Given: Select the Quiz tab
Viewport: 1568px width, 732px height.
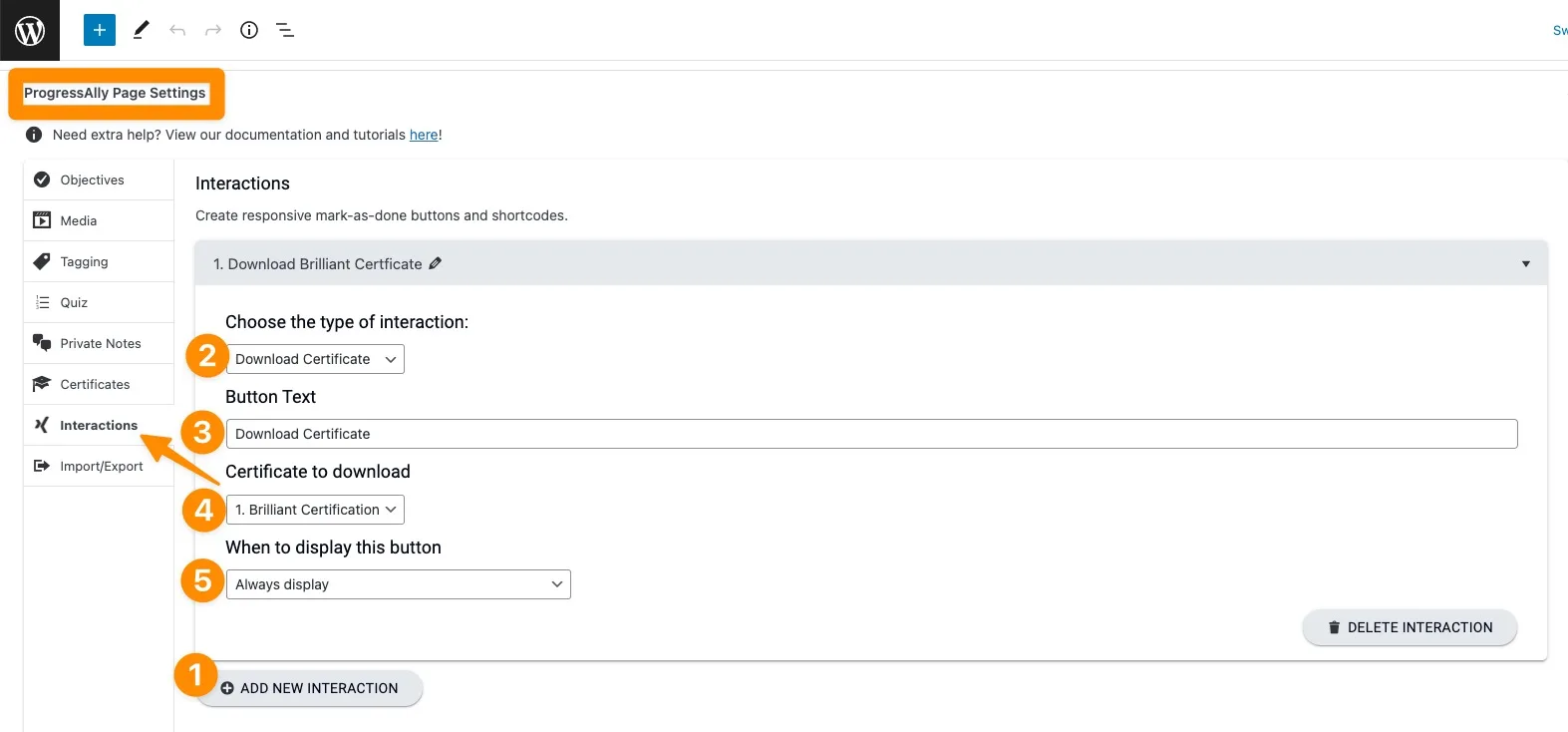Looking at the screenshot, I should 99,302.
